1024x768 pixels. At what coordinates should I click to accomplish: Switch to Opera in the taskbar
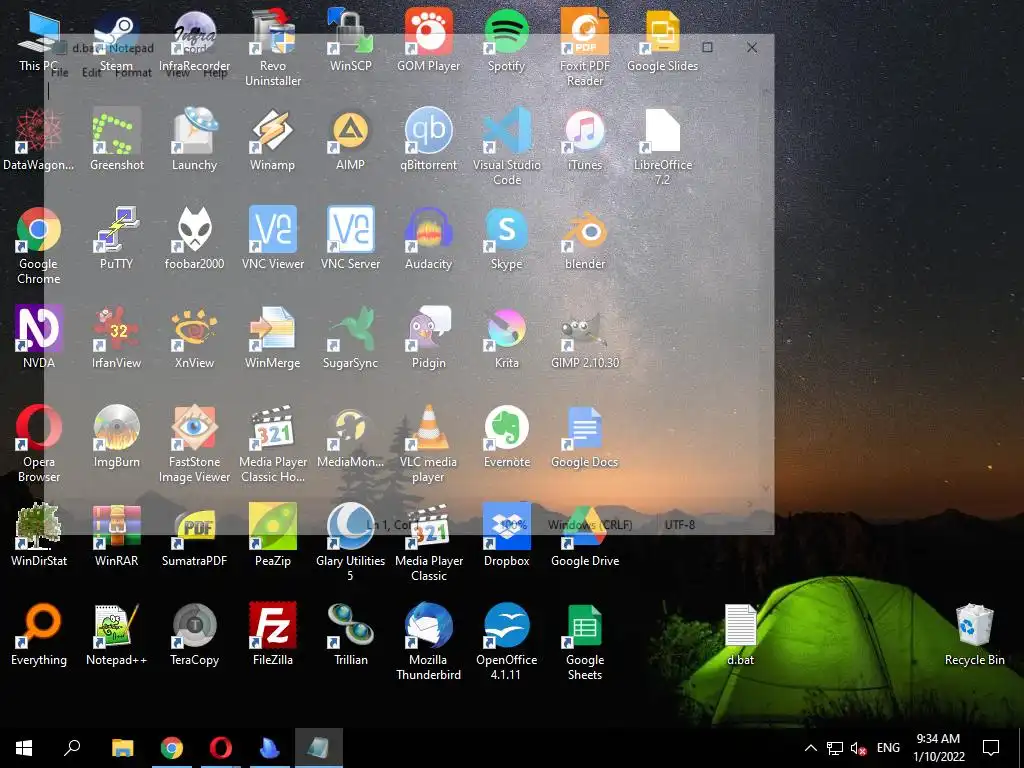point(221,748)
